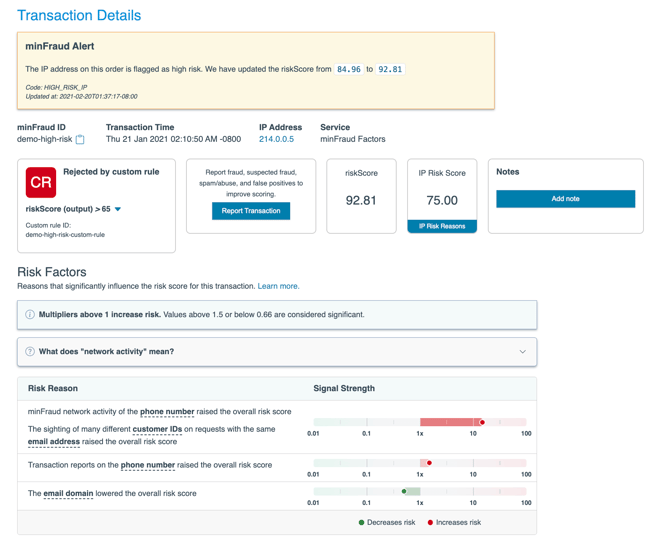Viewport: 670px width, 540px height.
Task: Click the Notes card heading
Action: pos(508,172)
